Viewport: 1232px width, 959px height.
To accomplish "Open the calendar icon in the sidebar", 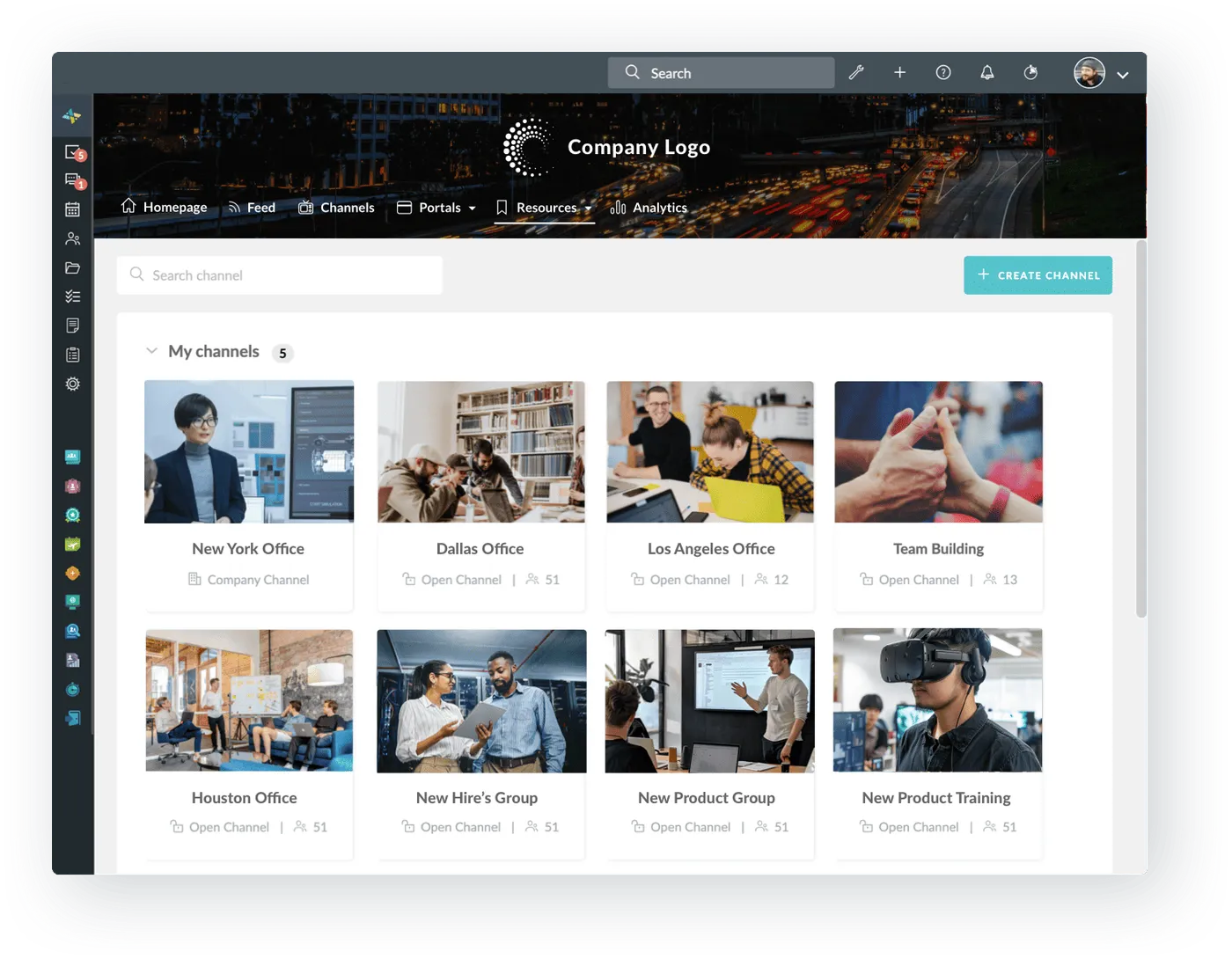I will tap(72, 209).
